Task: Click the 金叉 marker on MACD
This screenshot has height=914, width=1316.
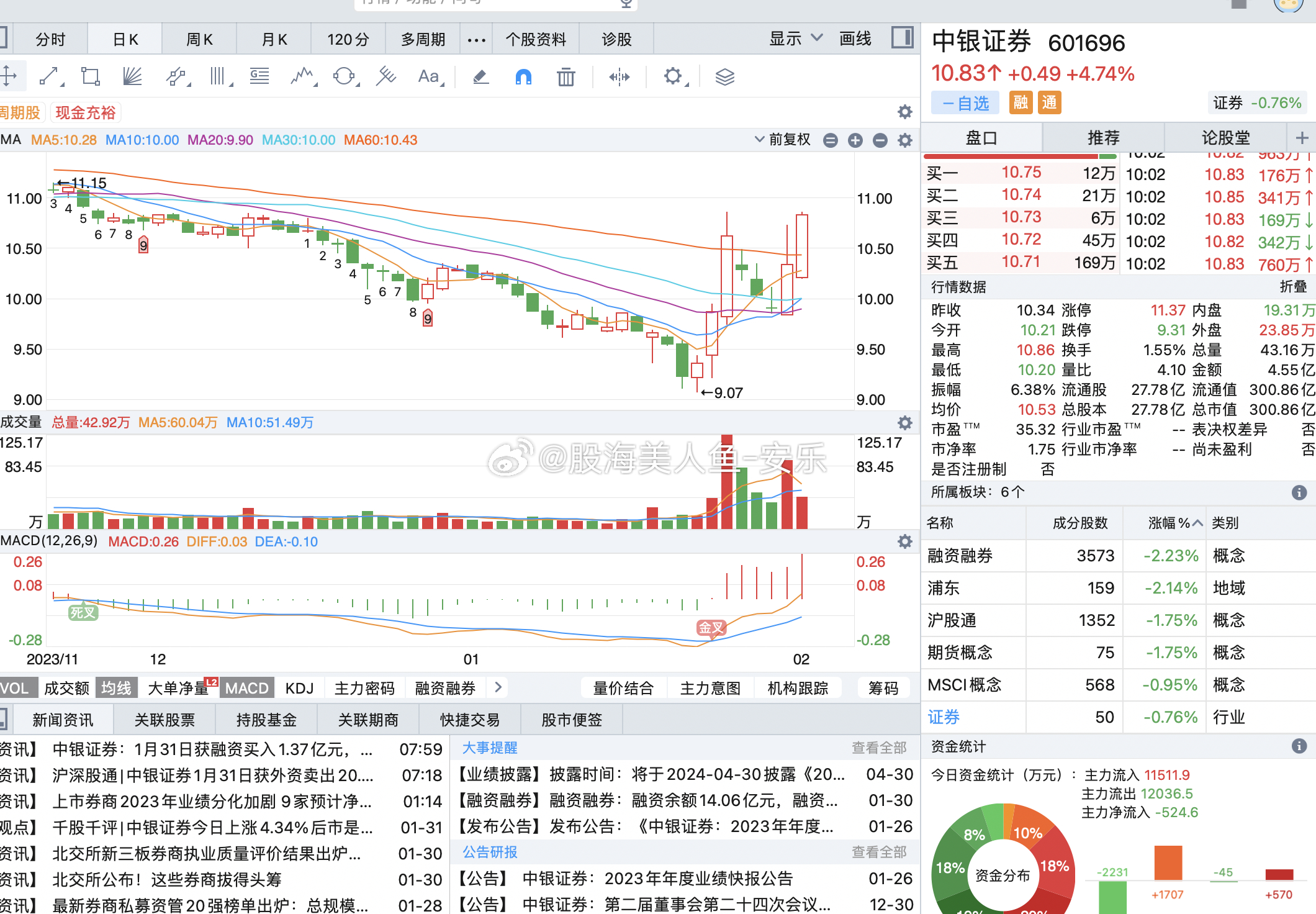Action: 711,628
